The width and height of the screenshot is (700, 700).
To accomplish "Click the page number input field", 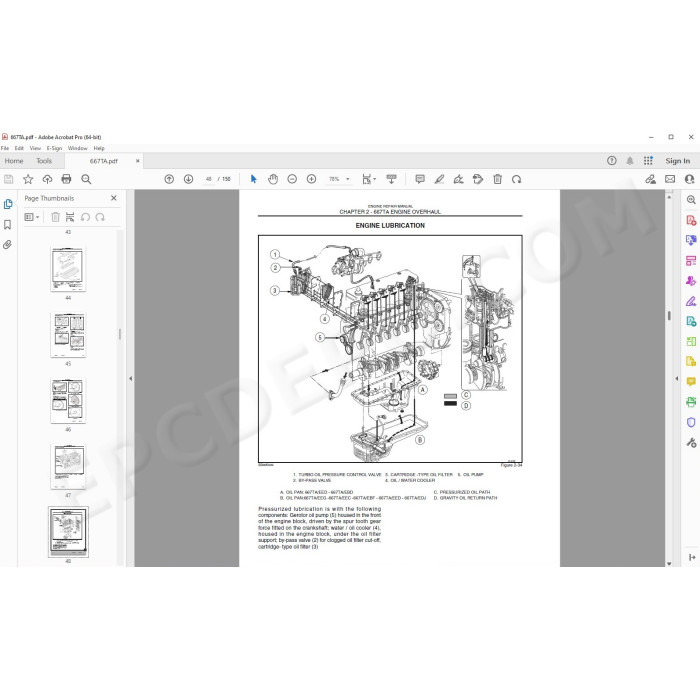I will click(x=208, y=179).
